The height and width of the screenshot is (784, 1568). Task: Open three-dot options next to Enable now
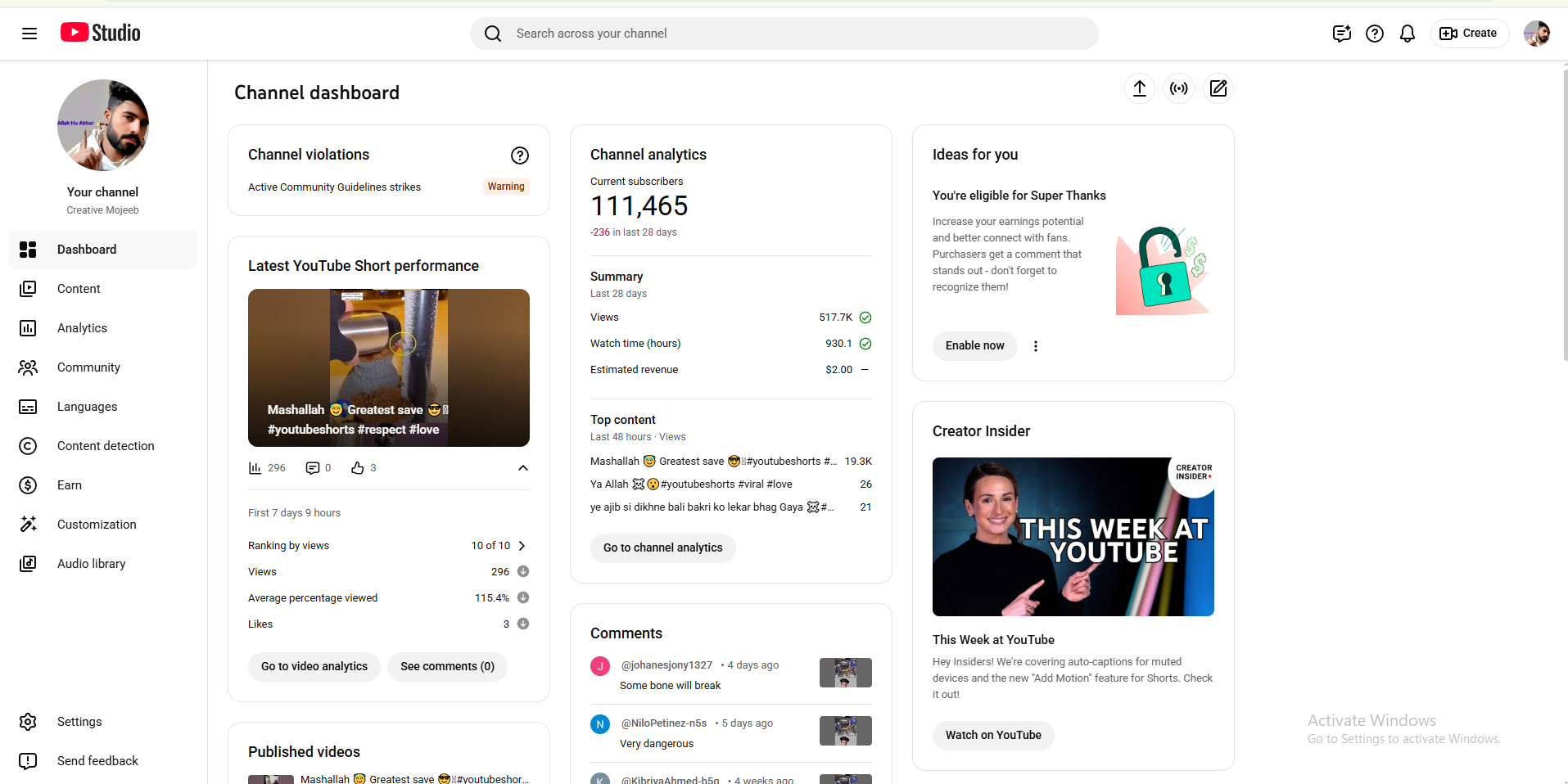tap(1035, 346)
